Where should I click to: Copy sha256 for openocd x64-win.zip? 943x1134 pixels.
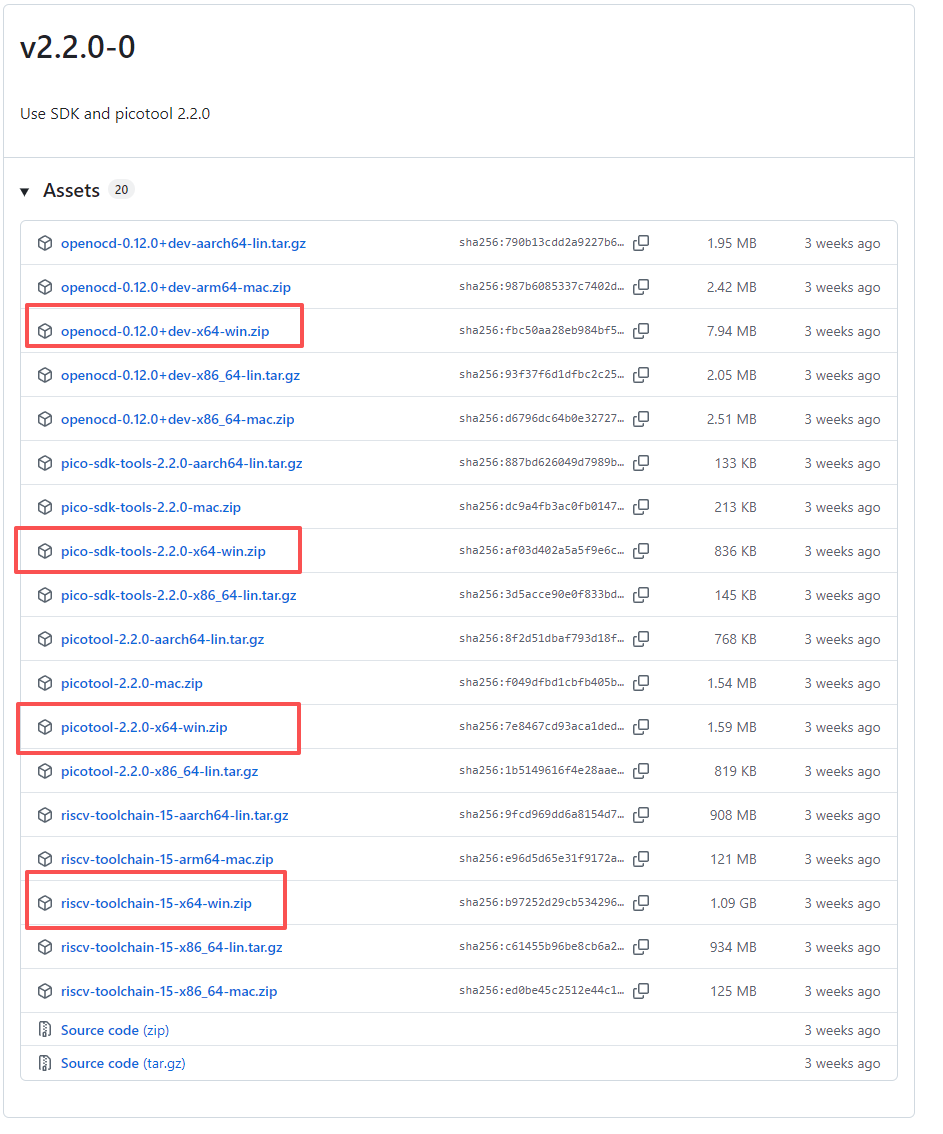(x=641, y=331)
